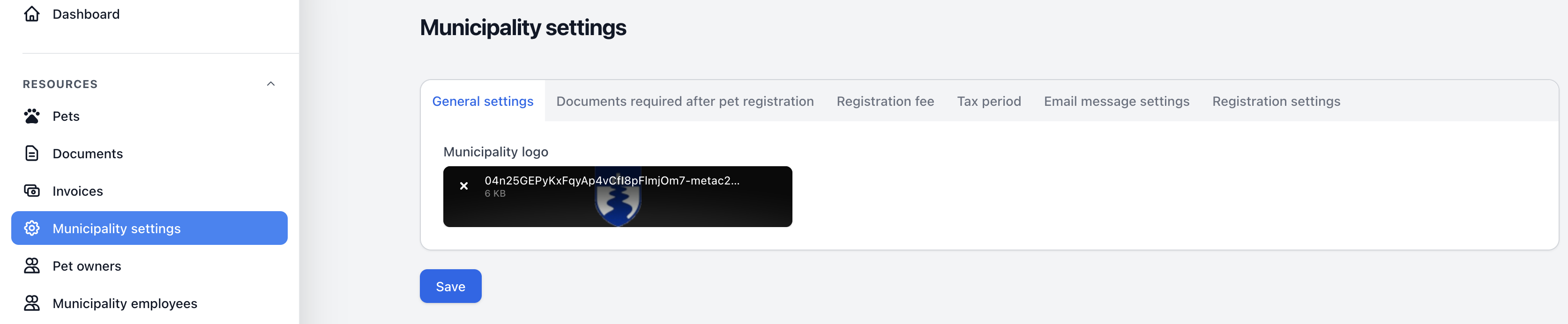
Task: Click the Pet owners people icon
Action: [32, 265]
